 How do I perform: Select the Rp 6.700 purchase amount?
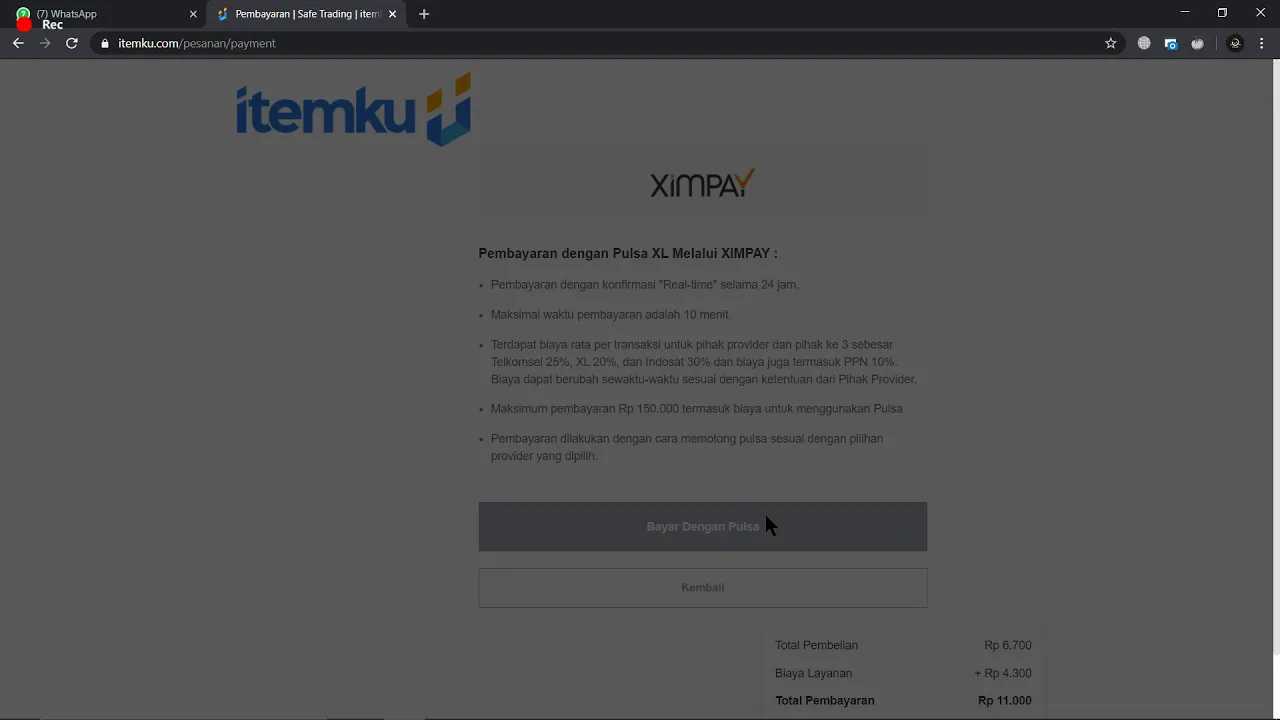[1007, 645]
